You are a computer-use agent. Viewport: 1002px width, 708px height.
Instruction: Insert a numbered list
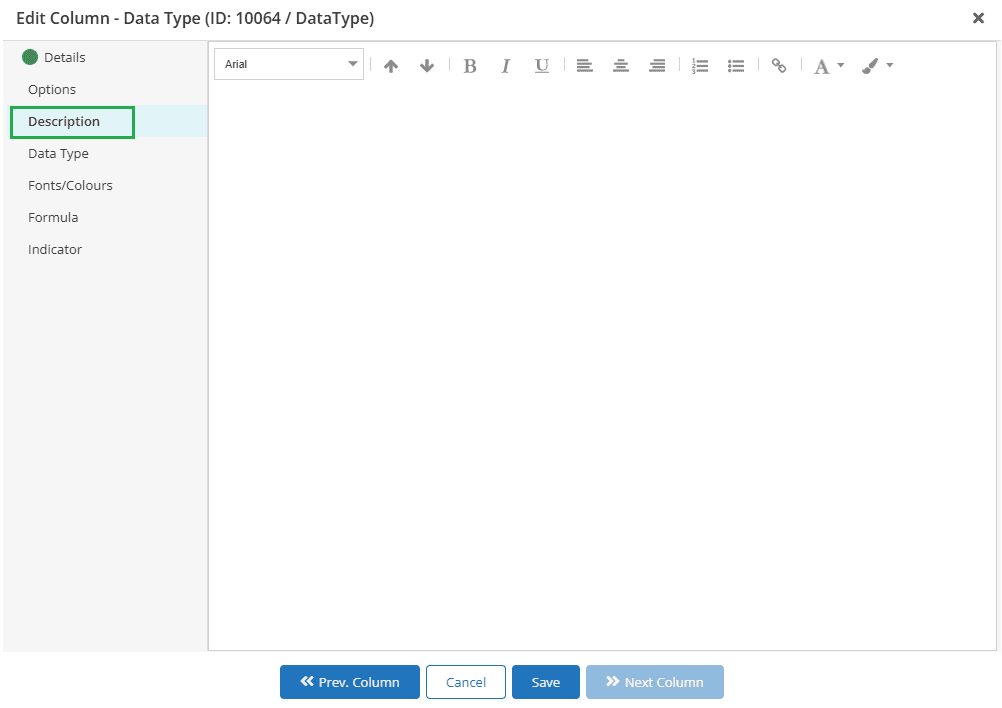(x=700, y=65)
